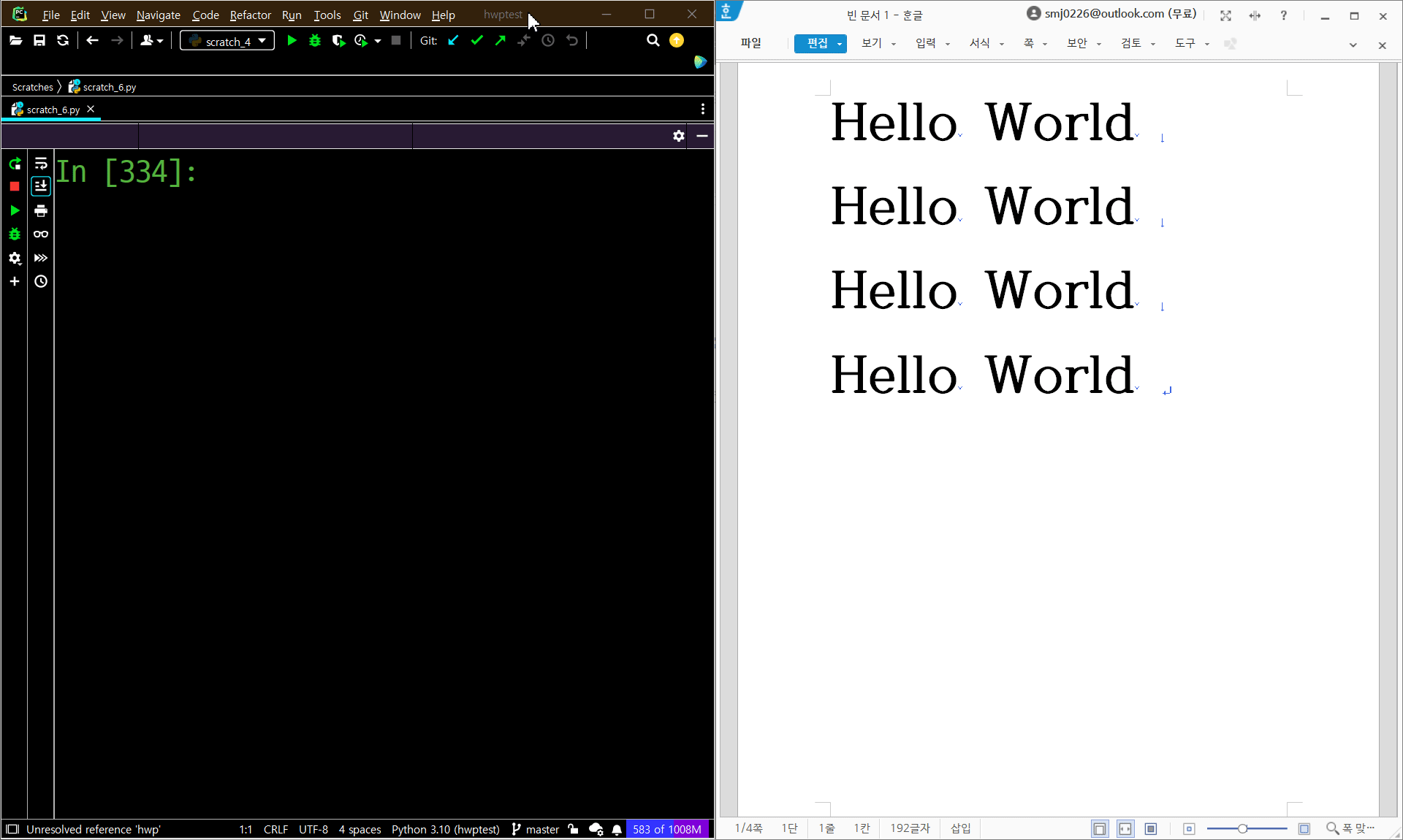Click the Git update project arrow
The height and width of the screenshot is (840, 1403).
coord(453,41)
